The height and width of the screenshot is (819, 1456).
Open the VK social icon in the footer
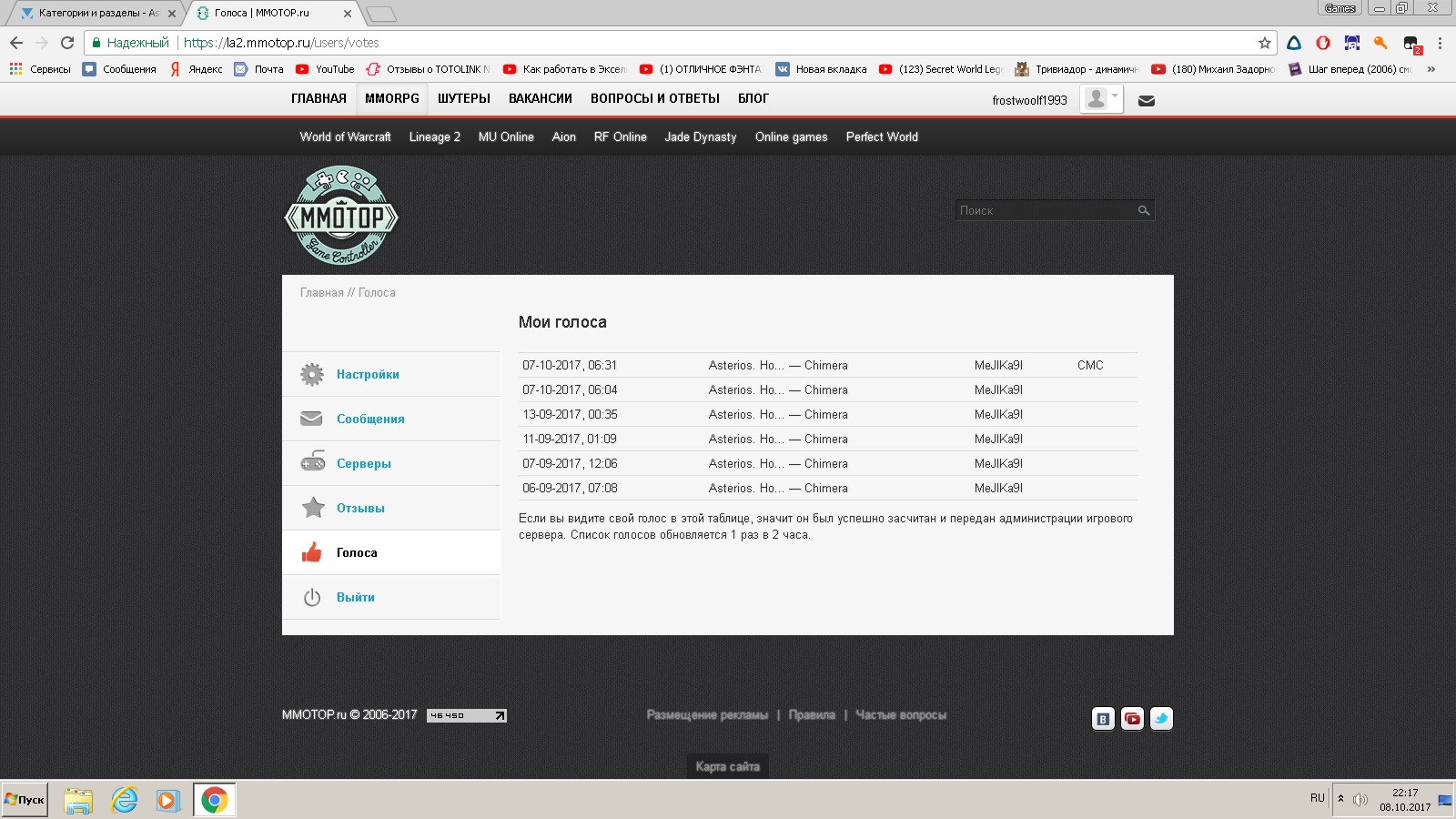pyautogui.click(x=1103, y=719)
